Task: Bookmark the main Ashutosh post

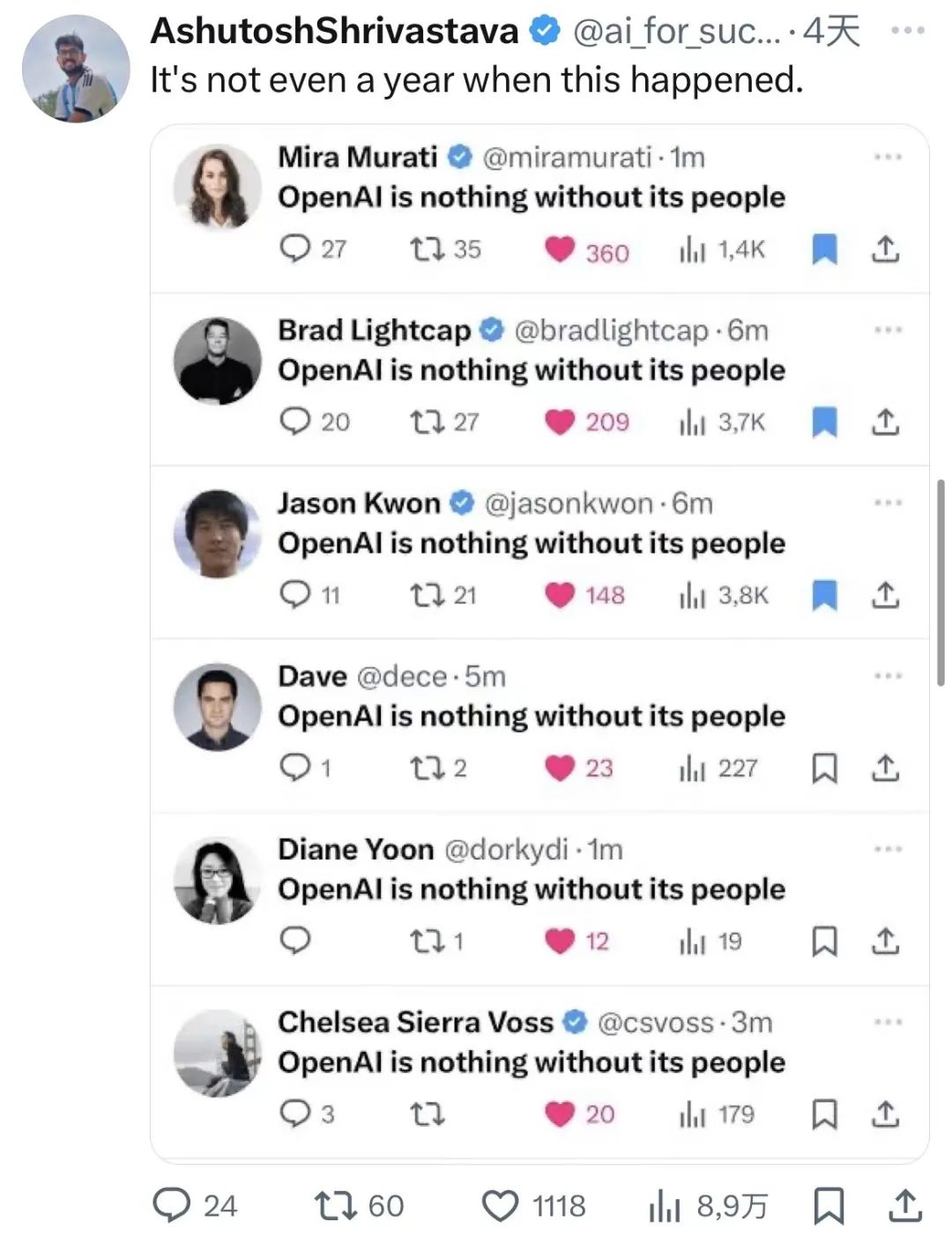Action: point(828,1205)
